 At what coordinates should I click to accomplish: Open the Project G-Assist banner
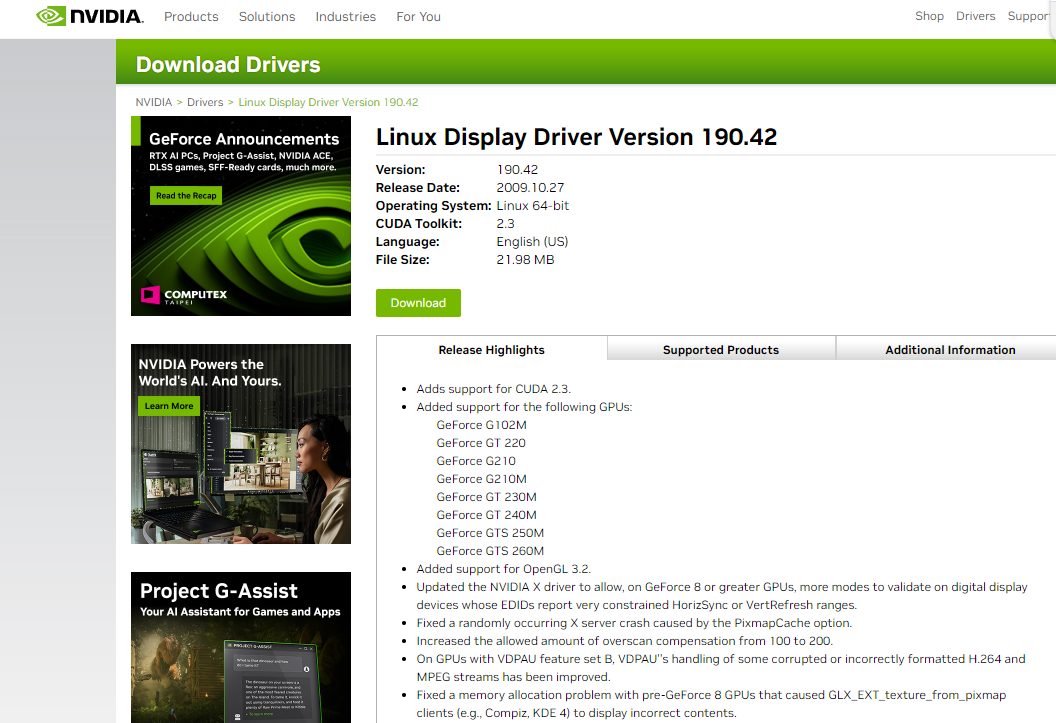tap(241, 648)
